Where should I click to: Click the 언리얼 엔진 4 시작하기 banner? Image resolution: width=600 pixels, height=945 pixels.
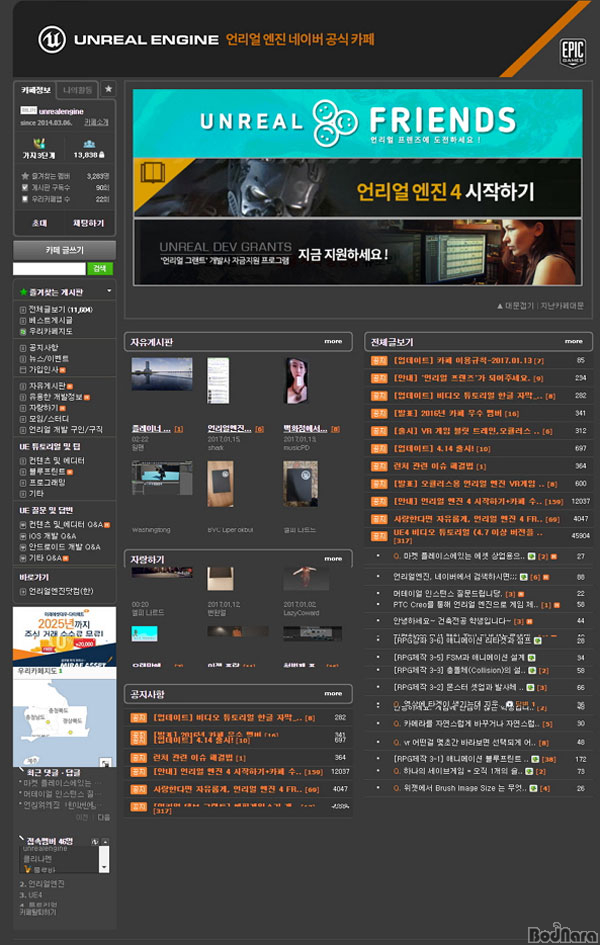click(357, 187)
